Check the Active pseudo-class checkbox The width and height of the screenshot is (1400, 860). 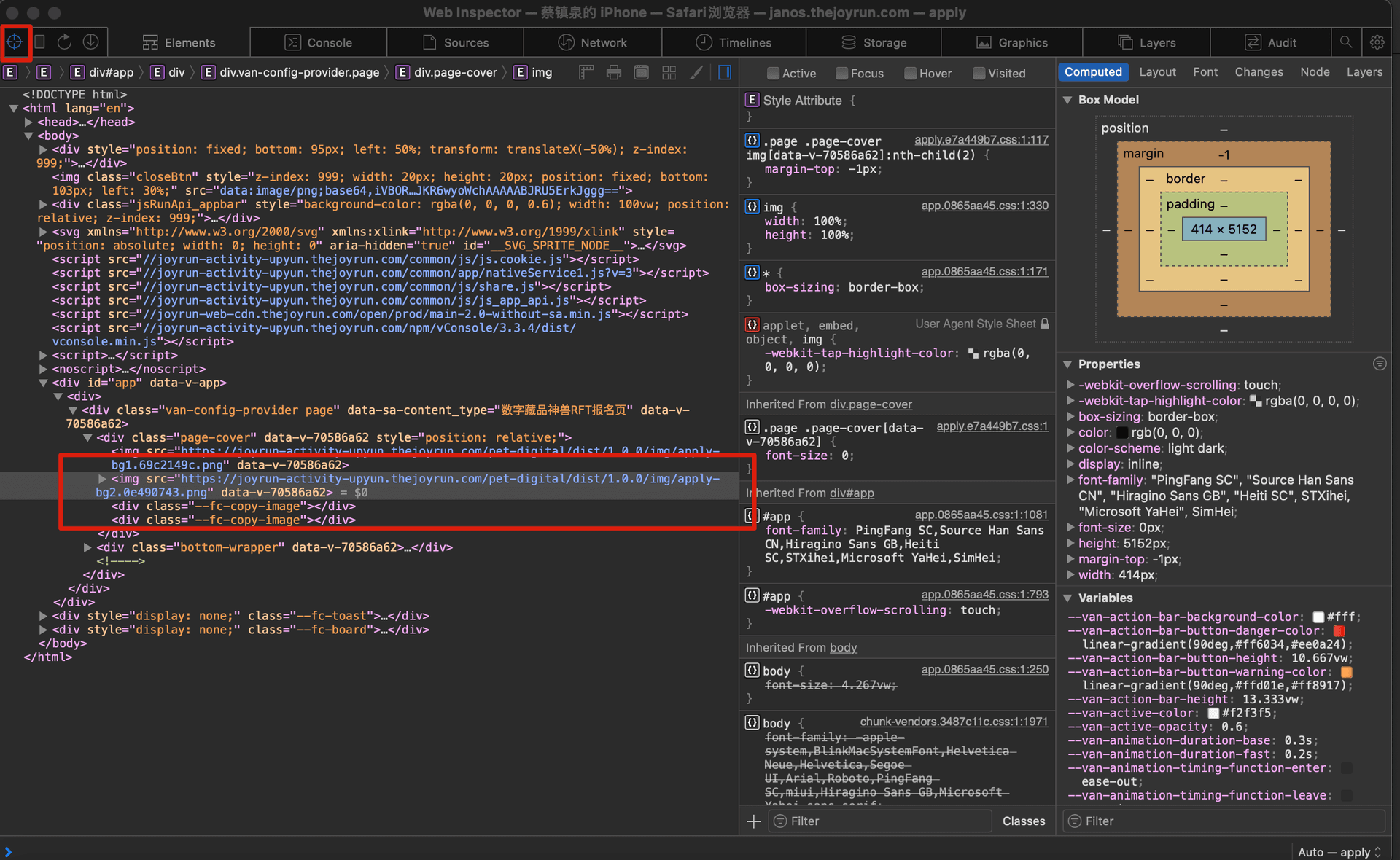(774, 73)
